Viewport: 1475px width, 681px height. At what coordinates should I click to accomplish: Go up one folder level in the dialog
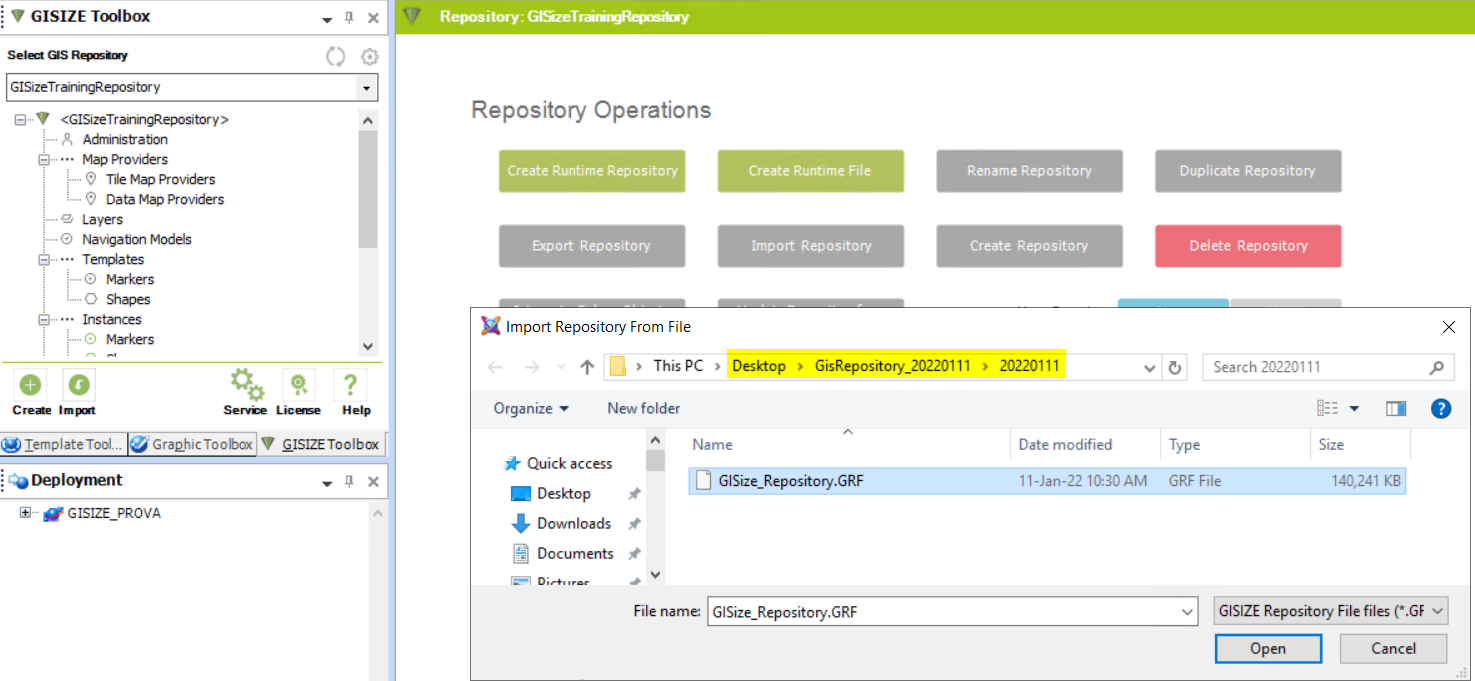pyautogui.click(x=587, y=367)
